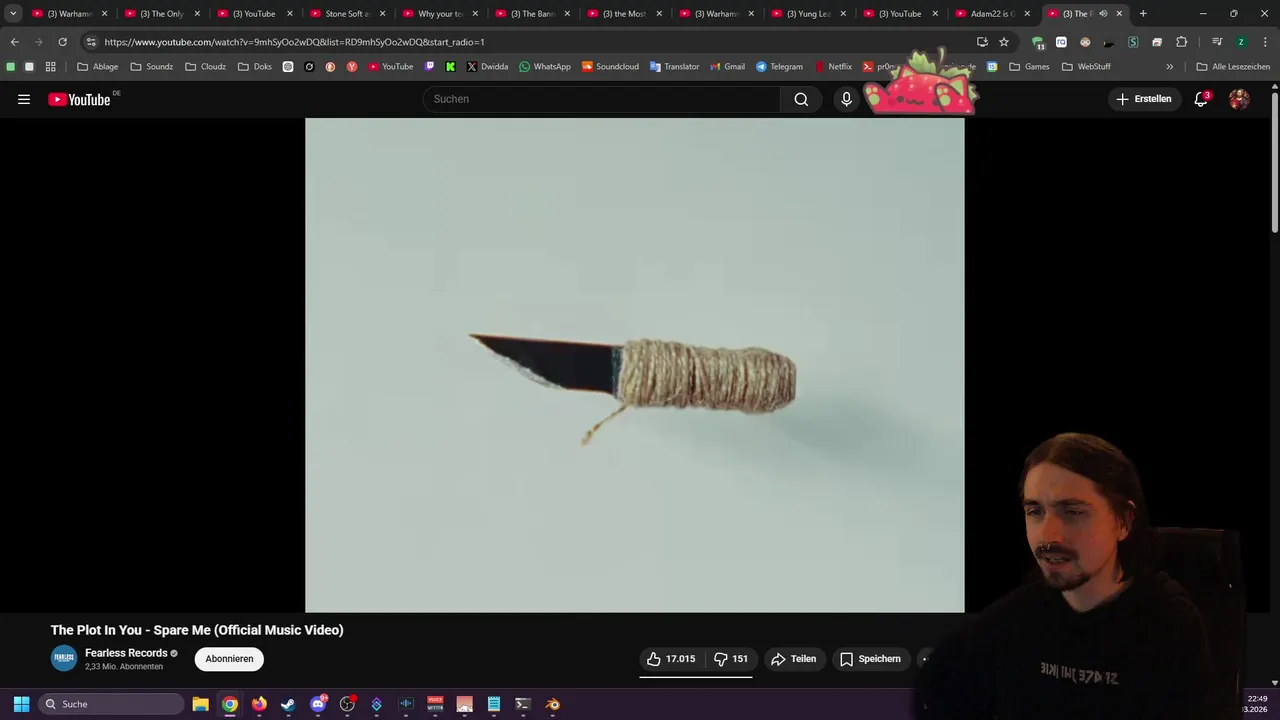Click the YouTube search magnifier button
Viewport: 1280px width, 720px height.
click(x=801, y=99)
